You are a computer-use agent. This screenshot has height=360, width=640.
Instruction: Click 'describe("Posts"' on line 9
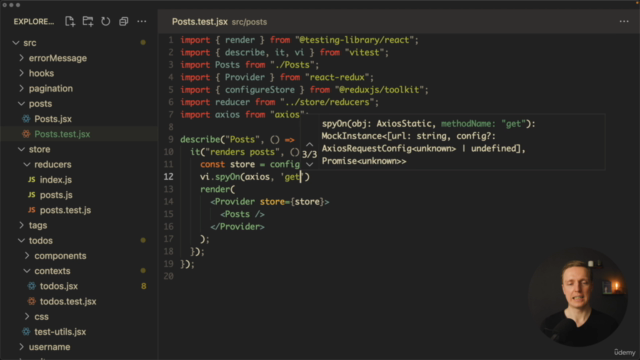pyautogui.click(x=220, y=140)
